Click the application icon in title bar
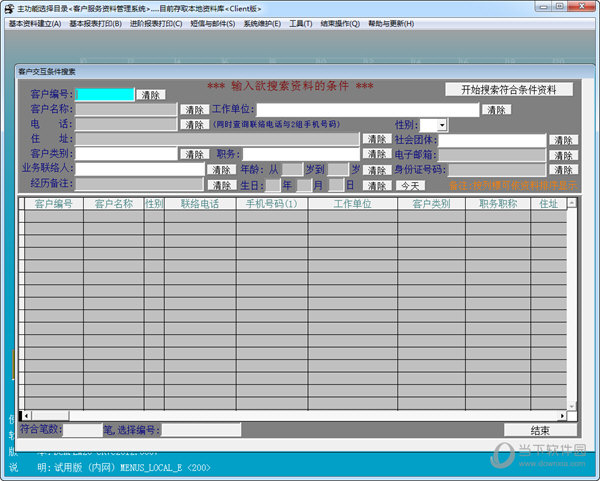600x481 pixels. point(10,8)
